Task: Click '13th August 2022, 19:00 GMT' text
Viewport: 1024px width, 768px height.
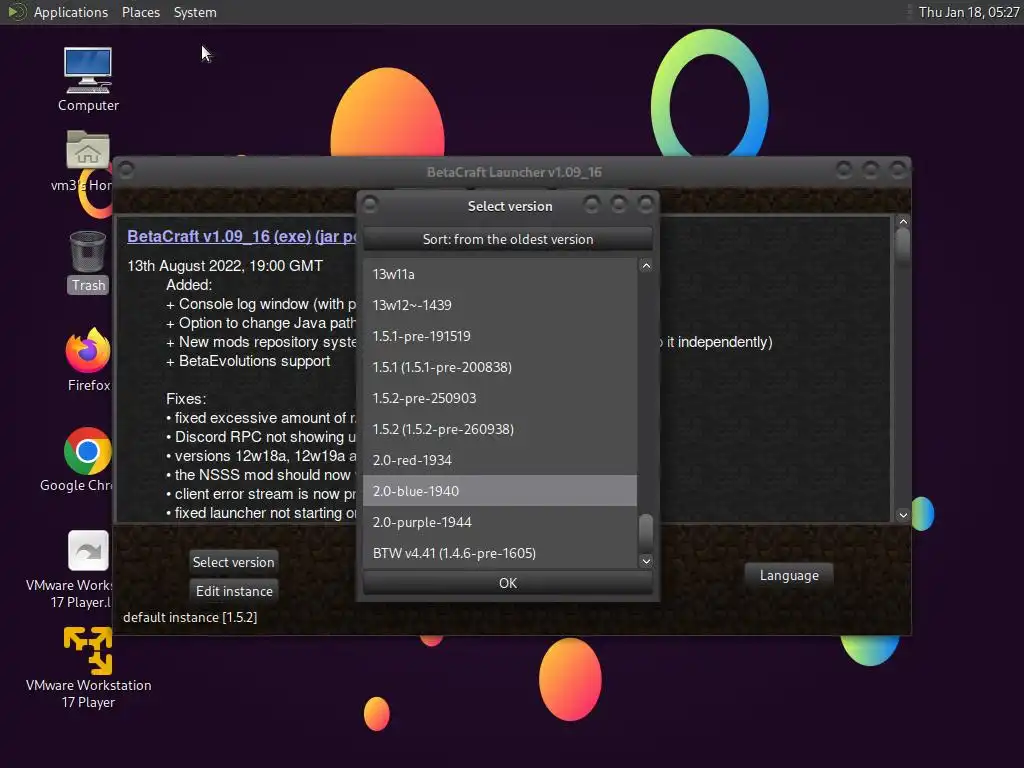Action: click(x=225, y=266)
